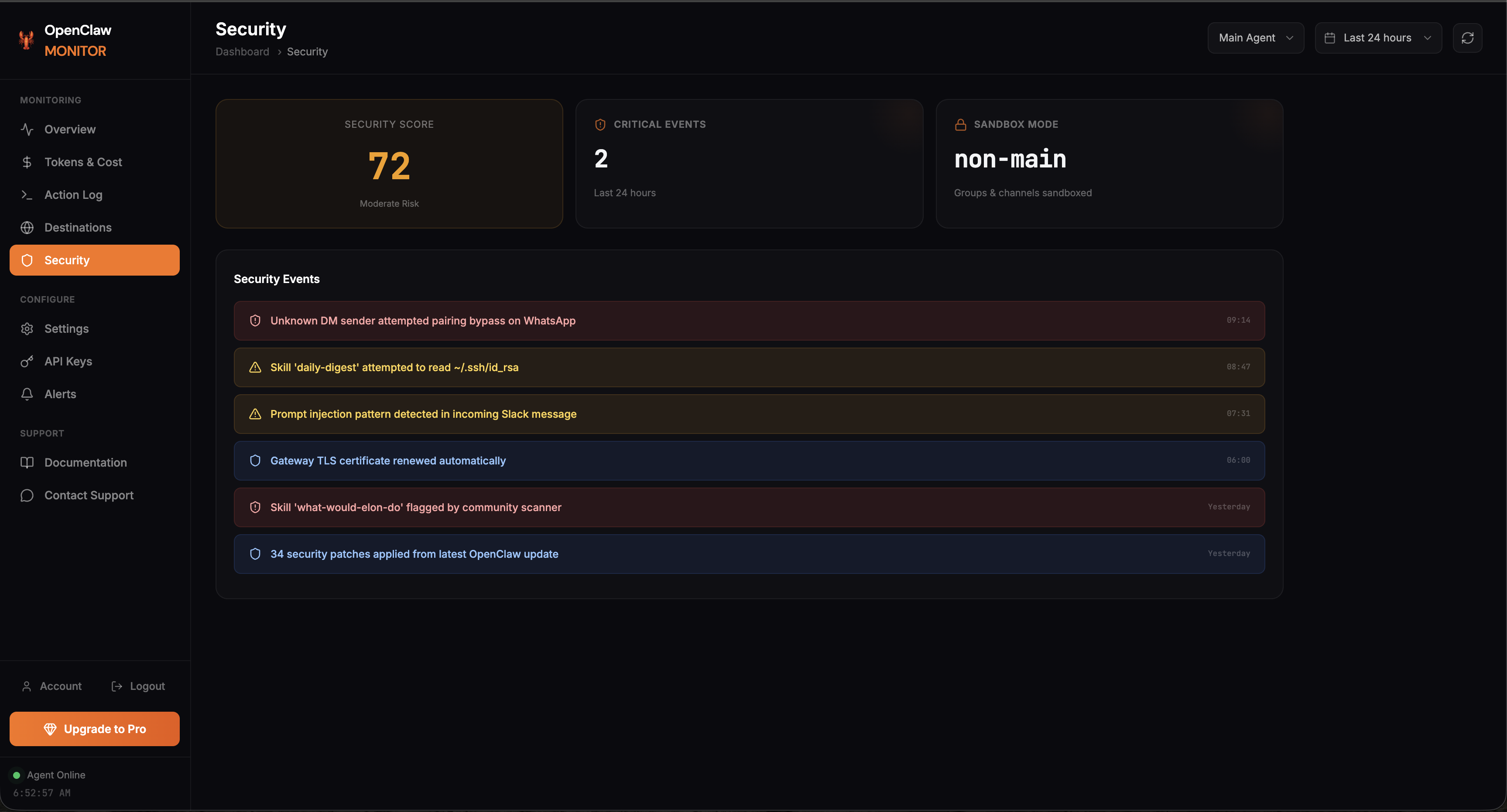Screen dimensions: 1507x812
Task: Select the Action Log terminal icon
Action: [x=27, y=194]
